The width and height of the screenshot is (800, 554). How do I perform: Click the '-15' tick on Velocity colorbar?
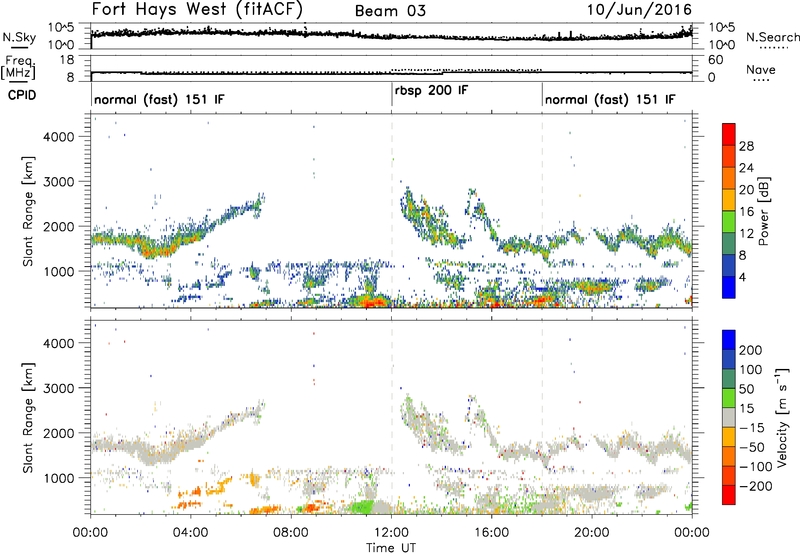(x=751, y=427)
